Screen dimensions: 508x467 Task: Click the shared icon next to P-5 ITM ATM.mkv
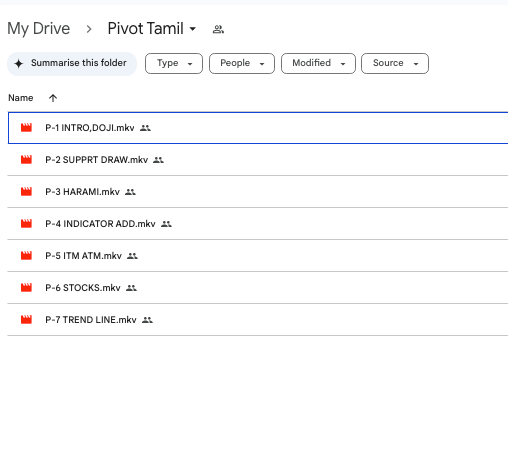click(132, 256)
